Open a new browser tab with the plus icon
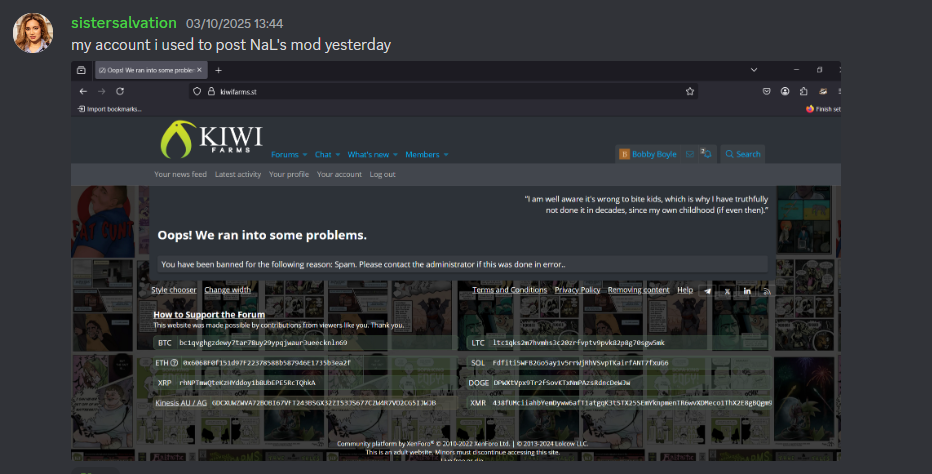Image resolution: width=932 pixels, height=474 pixels. [218, 70]
